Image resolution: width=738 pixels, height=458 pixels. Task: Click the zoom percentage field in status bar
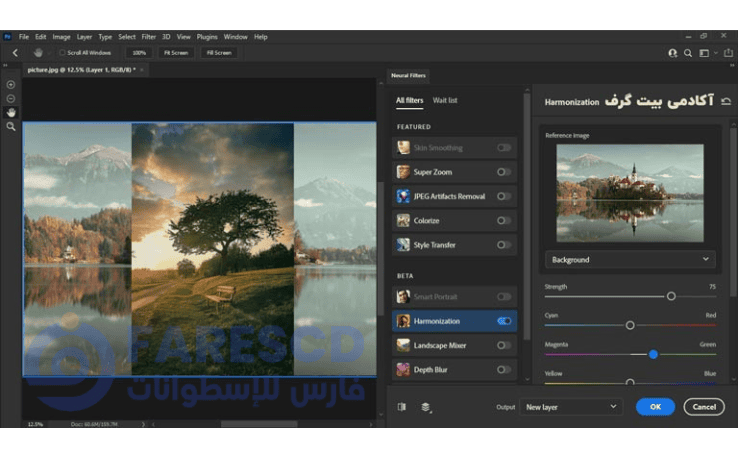tap(35, 424)
